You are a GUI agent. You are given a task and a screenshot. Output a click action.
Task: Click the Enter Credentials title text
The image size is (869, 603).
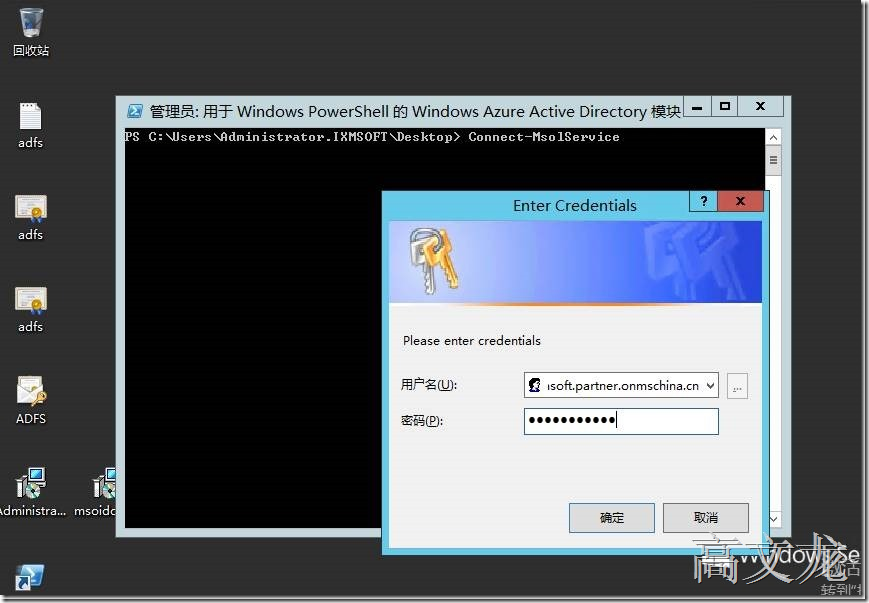[575, 206]
